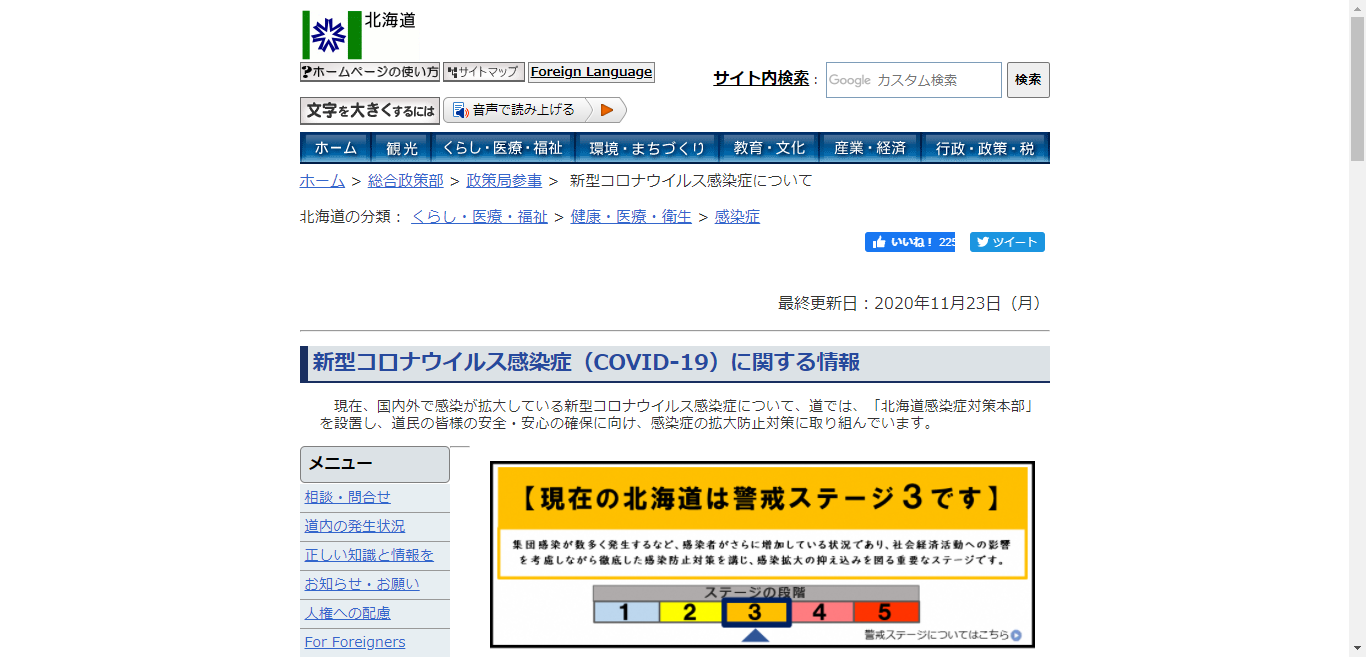Open the 感染症 category link
This screenshot has width=1366, height=657.
[737, 217]
